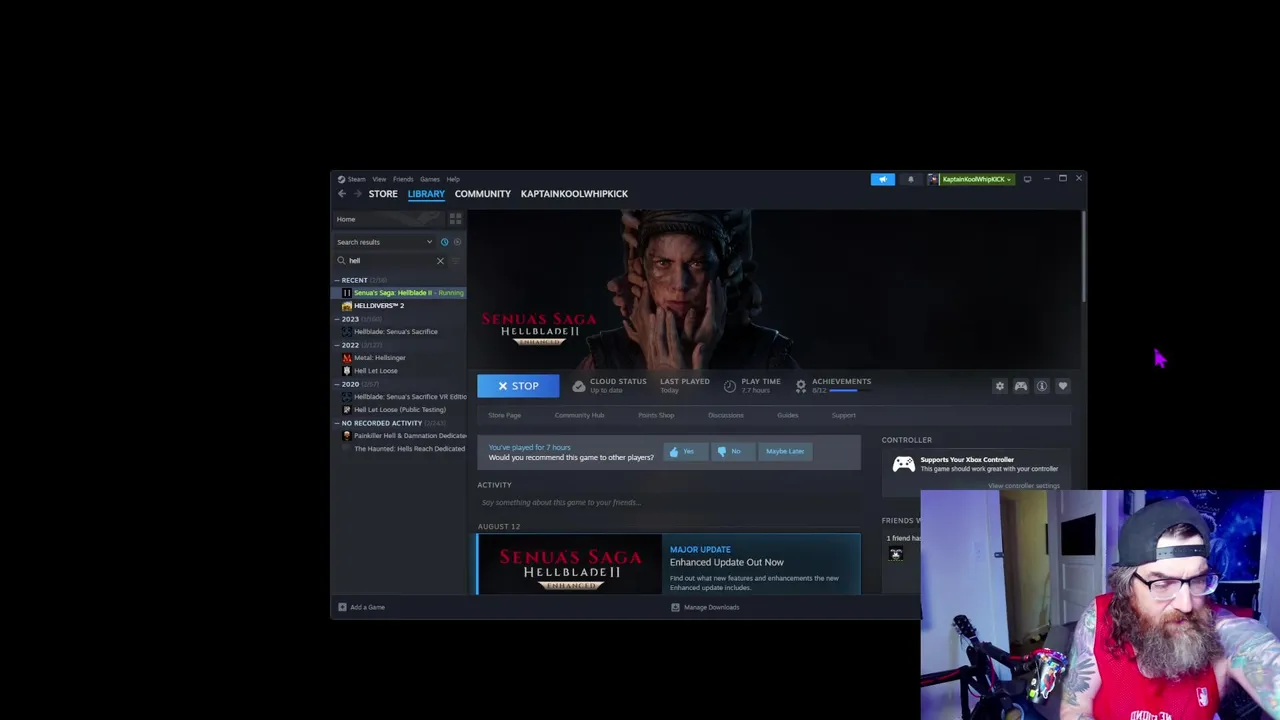Select Hellblade: Senua's Sacrifice VR Edition
The width and height of the screenshot is (1280, 720).
coord(400,397)
